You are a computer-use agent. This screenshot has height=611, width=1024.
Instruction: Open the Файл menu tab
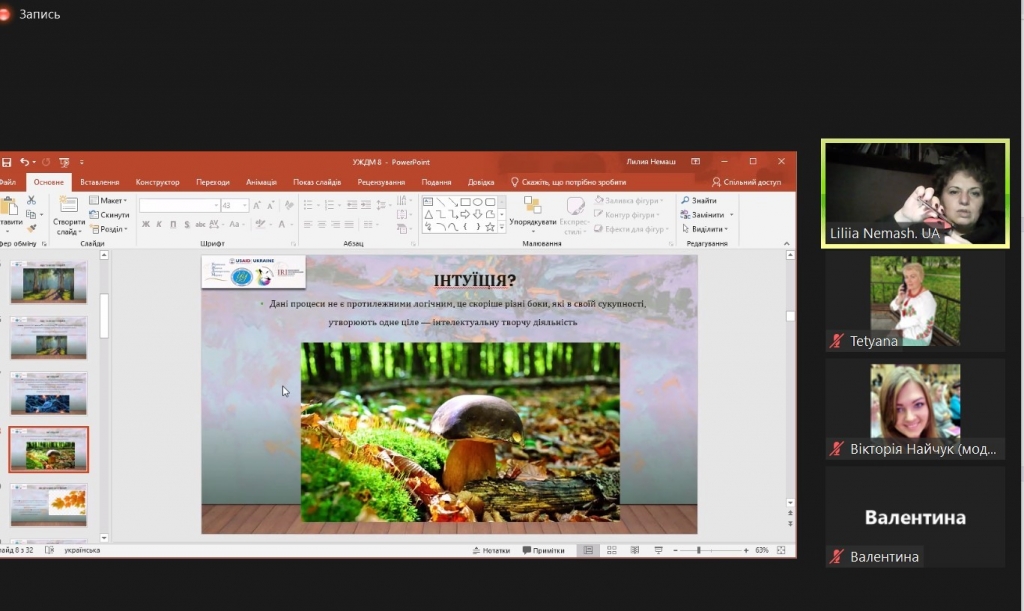8,182
